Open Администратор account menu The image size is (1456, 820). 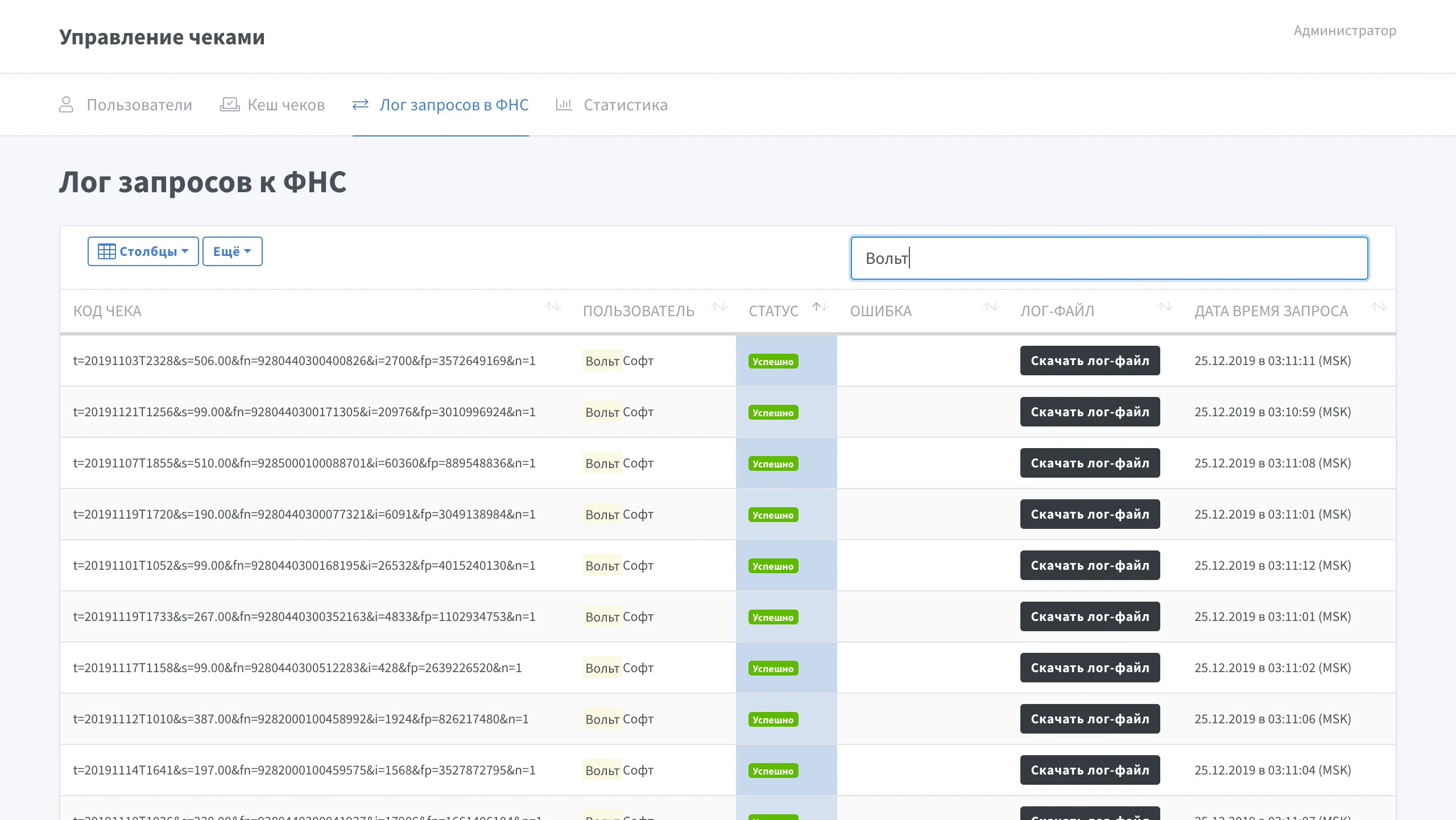[x=1345, y=31]
